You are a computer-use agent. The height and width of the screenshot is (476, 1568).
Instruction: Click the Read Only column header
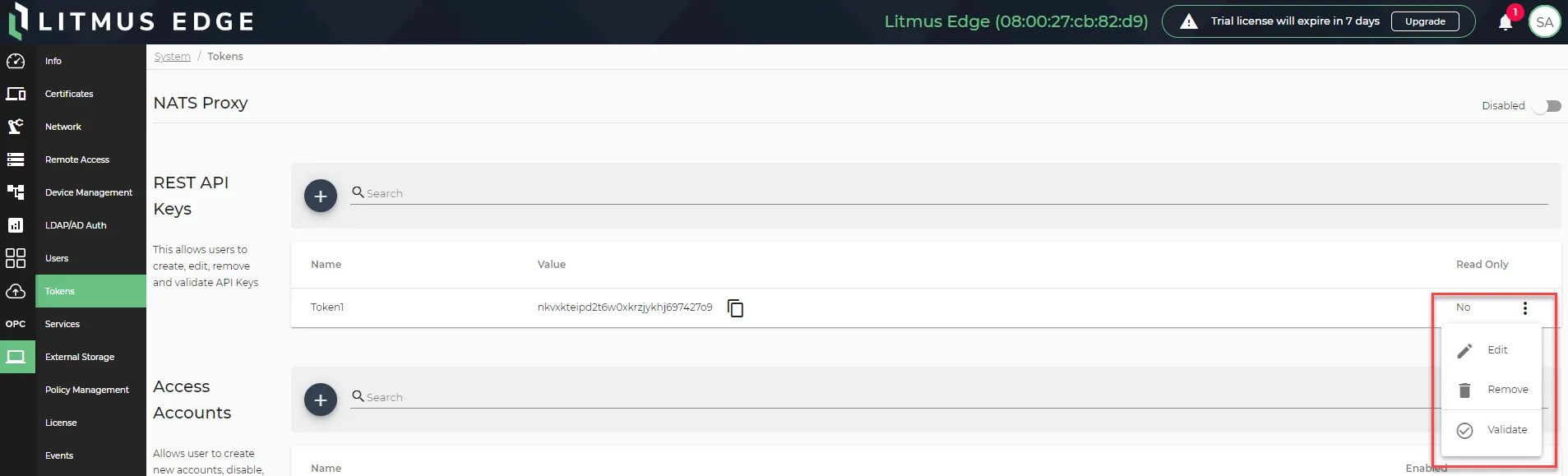pyautogui.click(x=1482, y=265)
